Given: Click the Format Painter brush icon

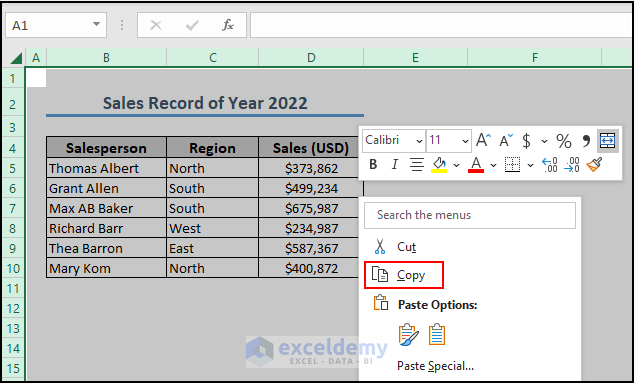Looking at the screenshot, I should click(594, 165).
